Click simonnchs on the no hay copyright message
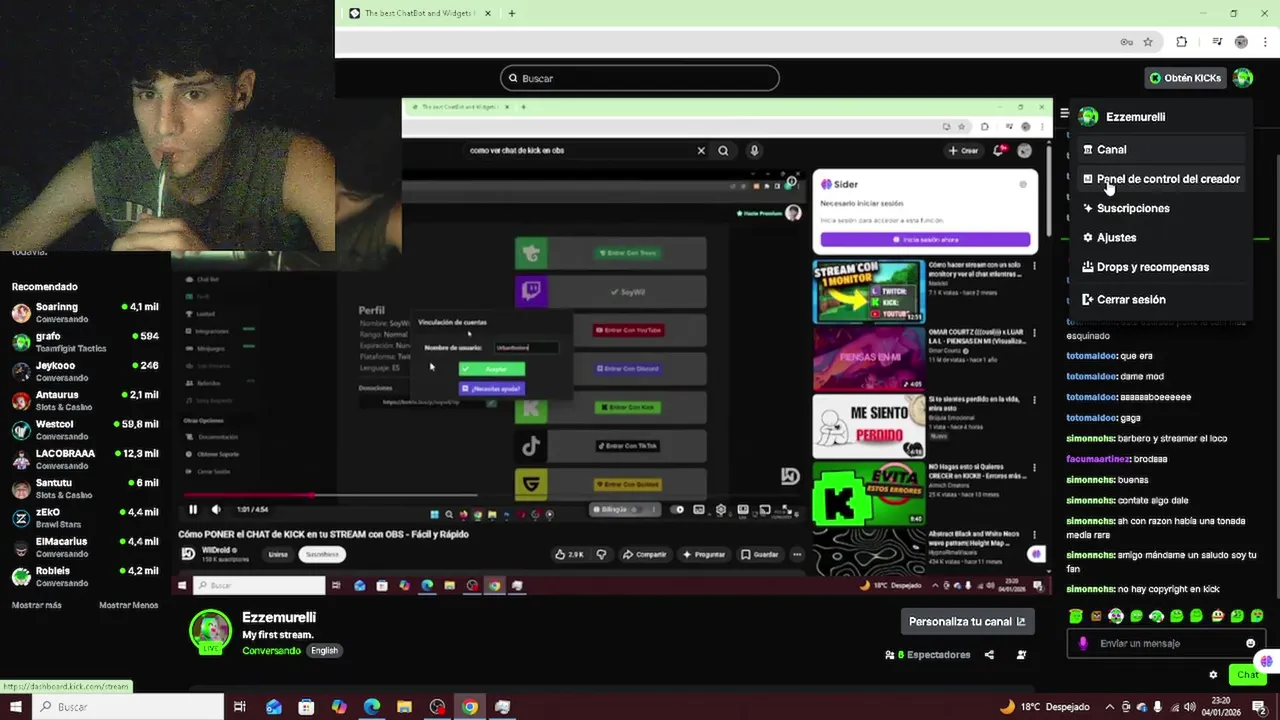This screenshot has width=1280, height=720. [1090, 589]
